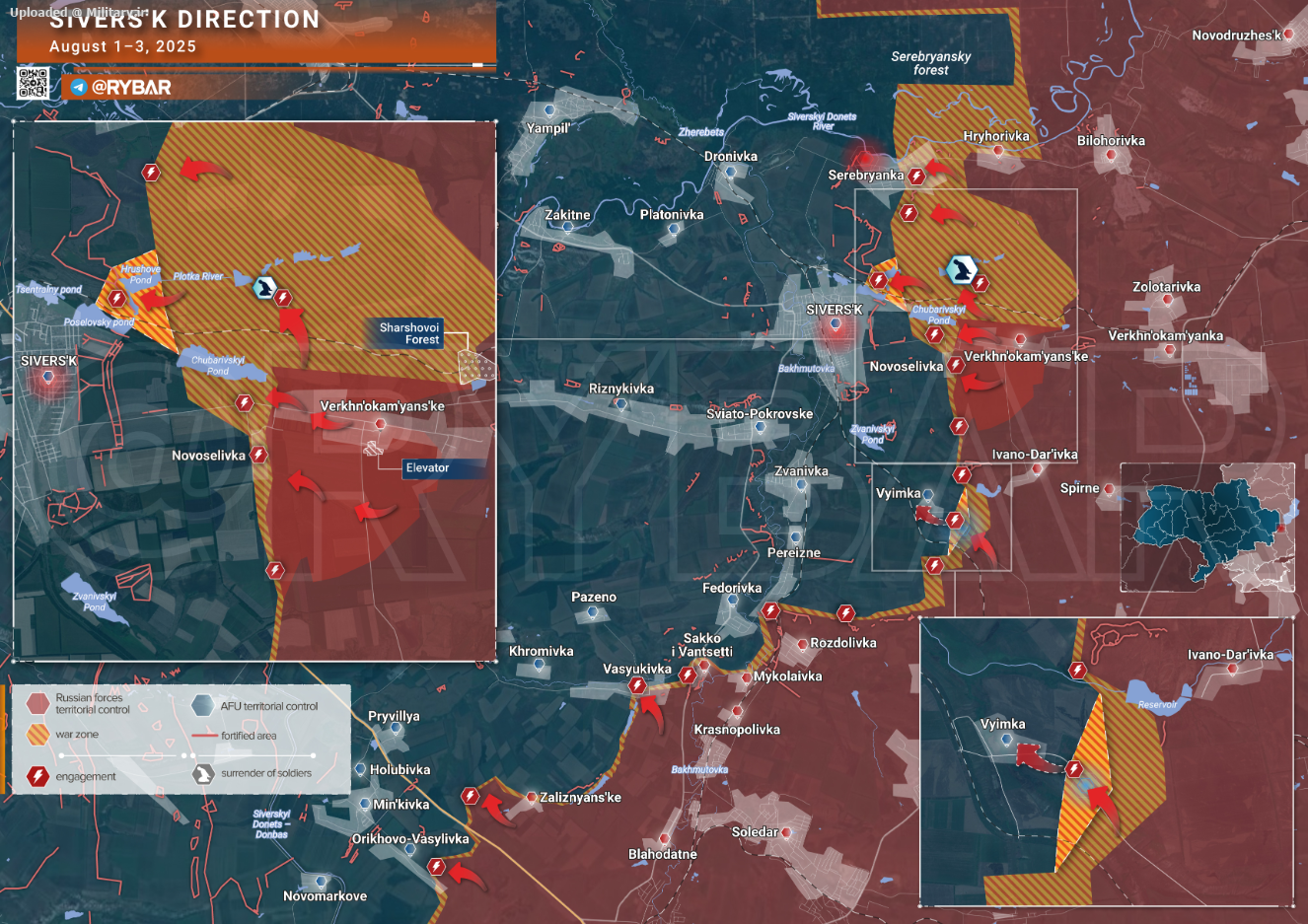This screenshot has width=1308, height=924.
Task: Select the Bilohorivka town label
Action: point(1111,141)
